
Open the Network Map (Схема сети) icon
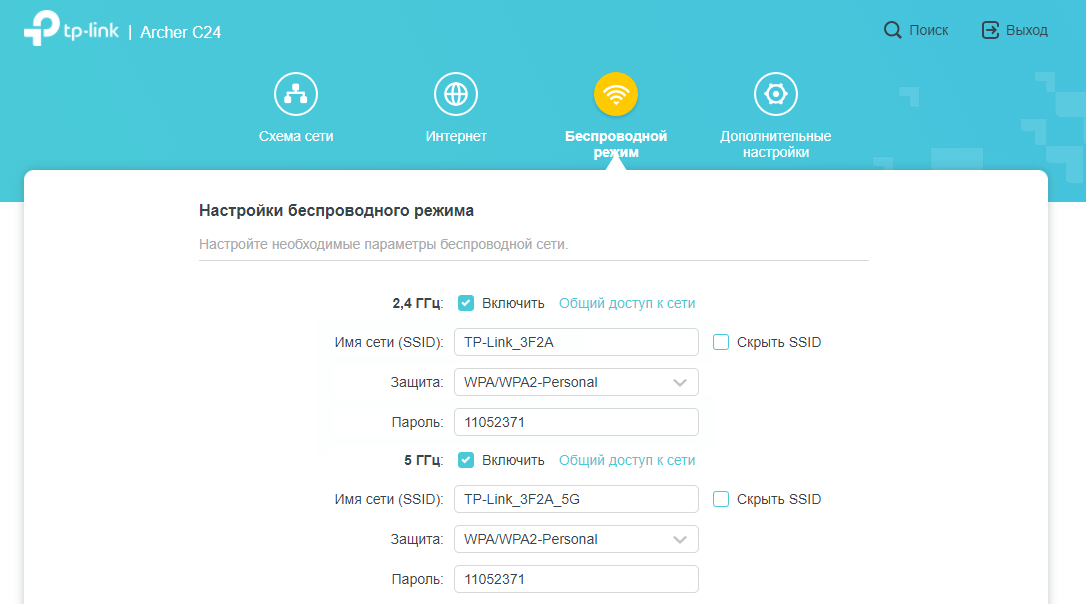pyautogui.click(x=296, y=94)
